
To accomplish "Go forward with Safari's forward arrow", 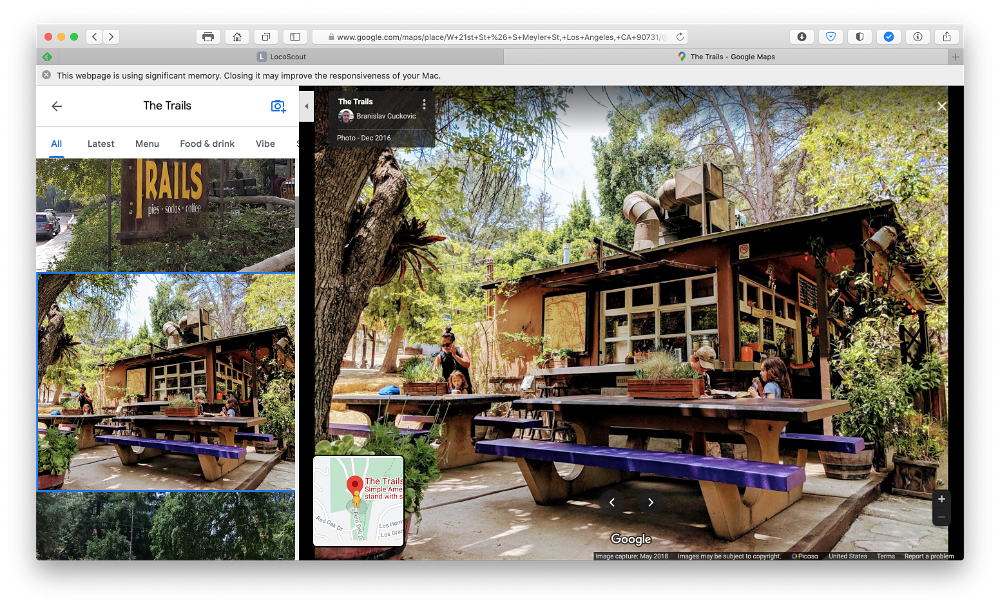I will 111,37.
